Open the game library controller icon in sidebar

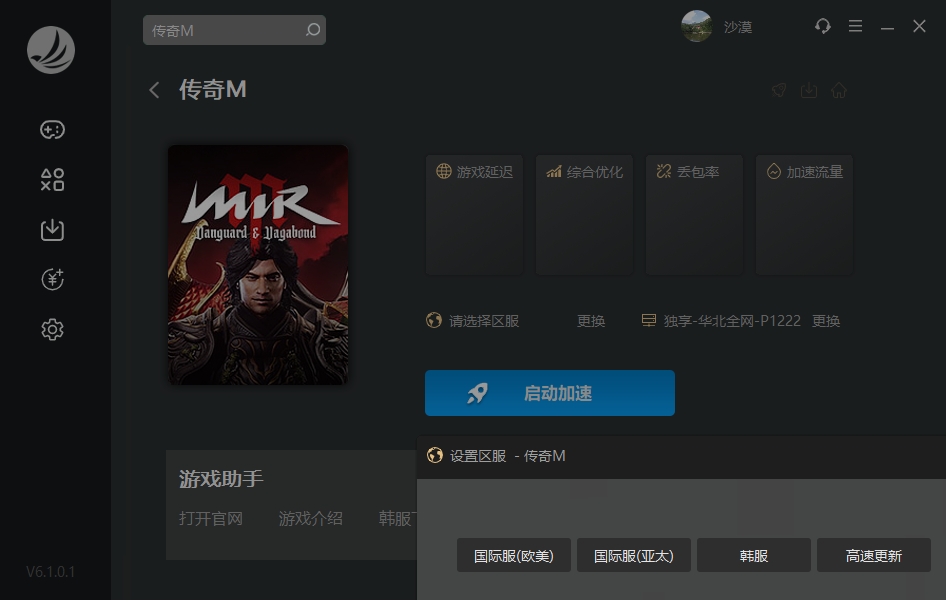click(52, 130)
